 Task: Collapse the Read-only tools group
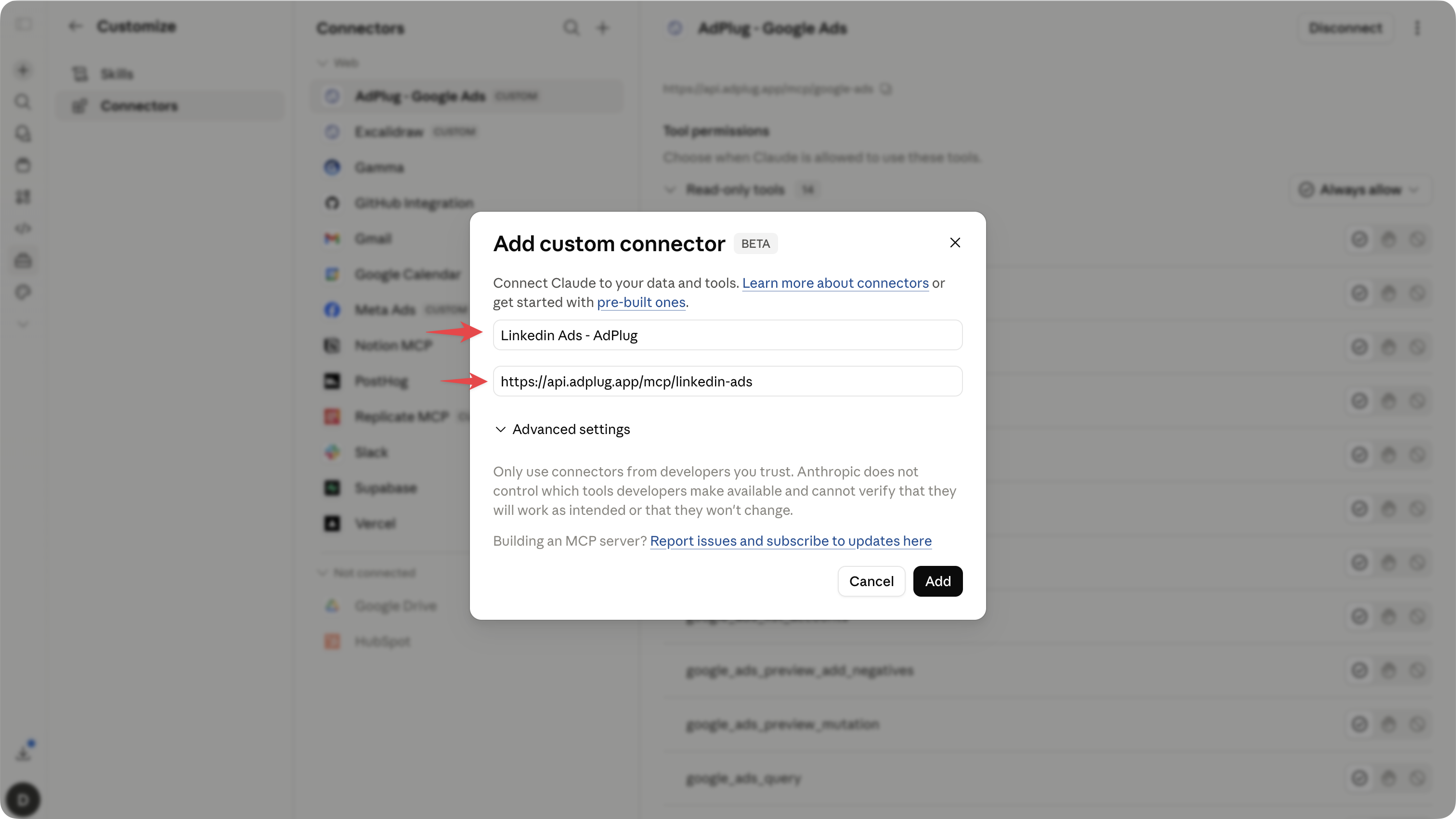pyautogui.click(x=670, y=189)
